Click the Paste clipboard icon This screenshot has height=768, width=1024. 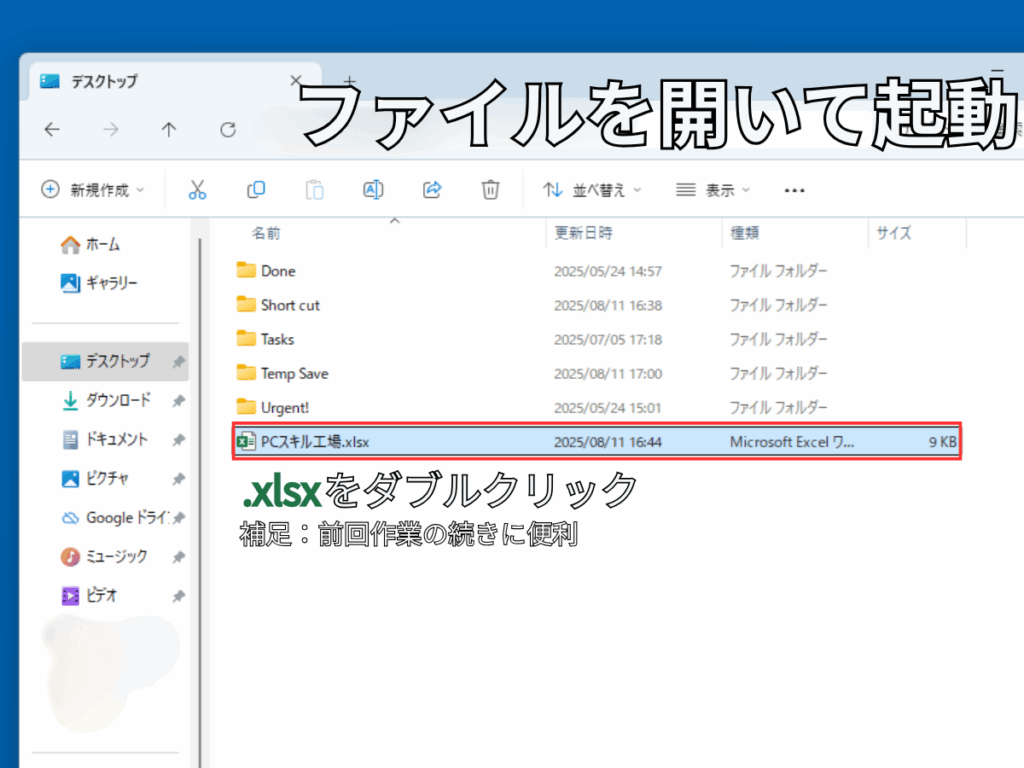[x=314, y=190]
